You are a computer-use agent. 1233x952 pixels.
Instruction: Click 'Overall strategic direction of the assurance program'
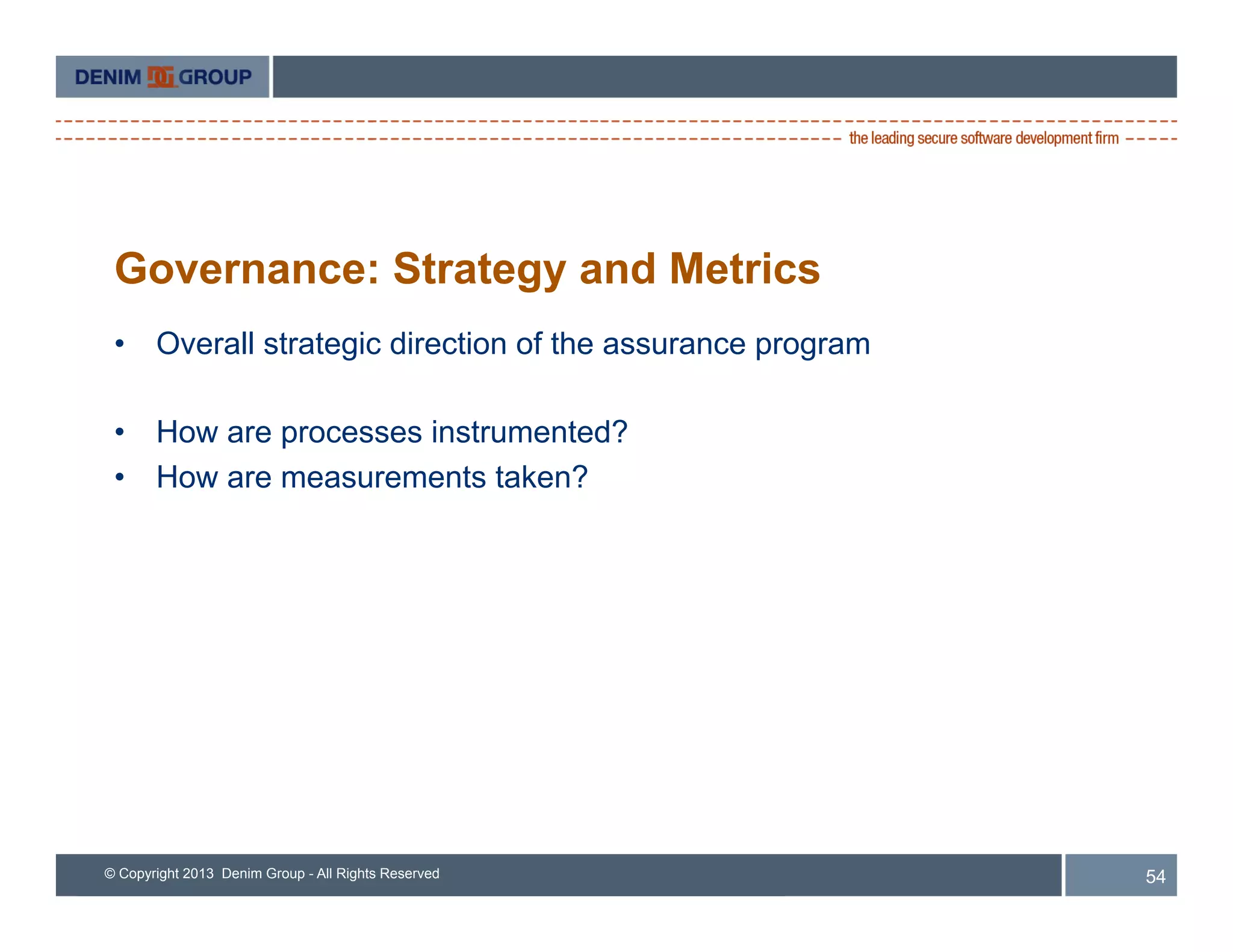click(513, 344)
